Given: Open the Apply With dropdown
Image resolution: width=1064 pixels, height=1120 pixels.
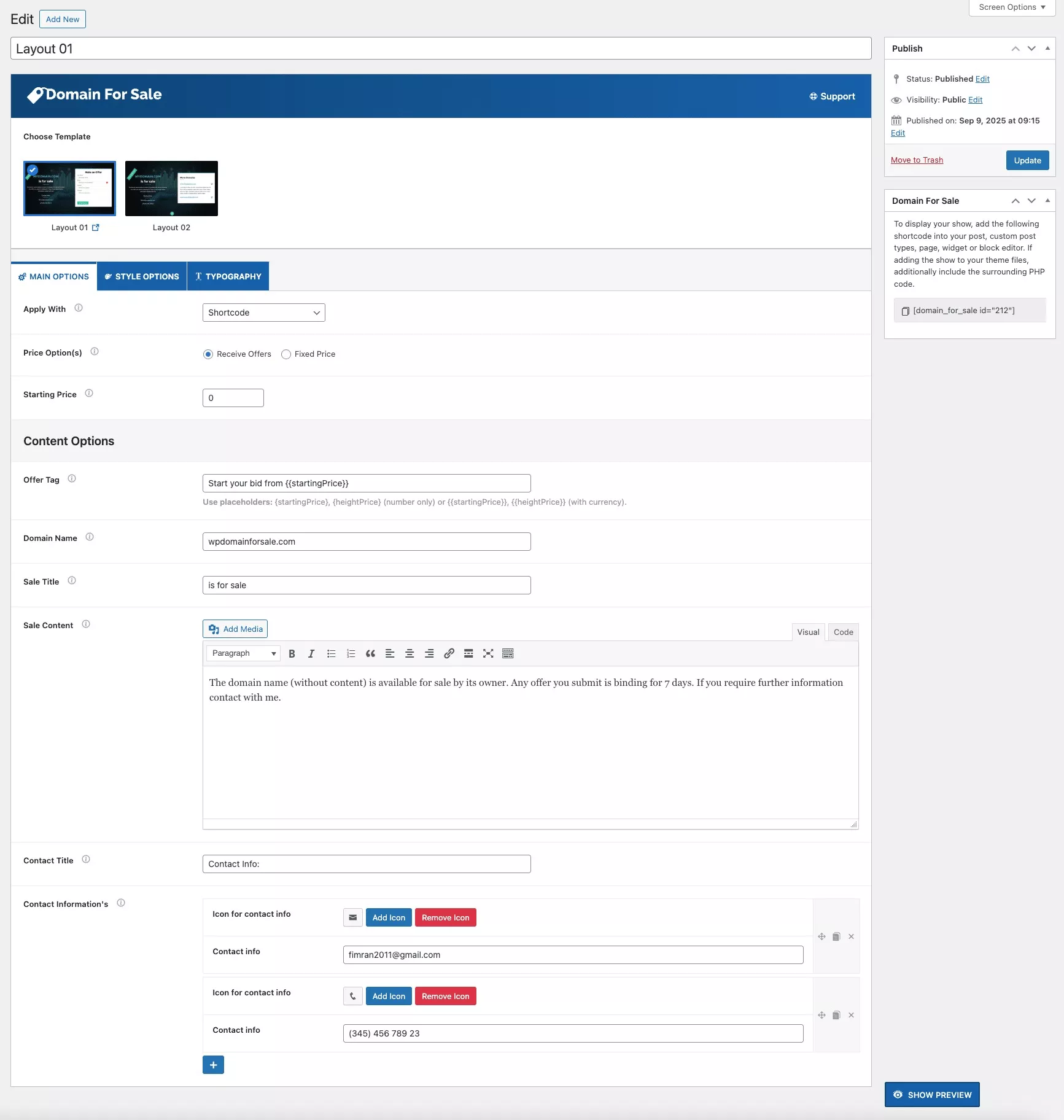Looking at the screenshot, I should [263, 313].
